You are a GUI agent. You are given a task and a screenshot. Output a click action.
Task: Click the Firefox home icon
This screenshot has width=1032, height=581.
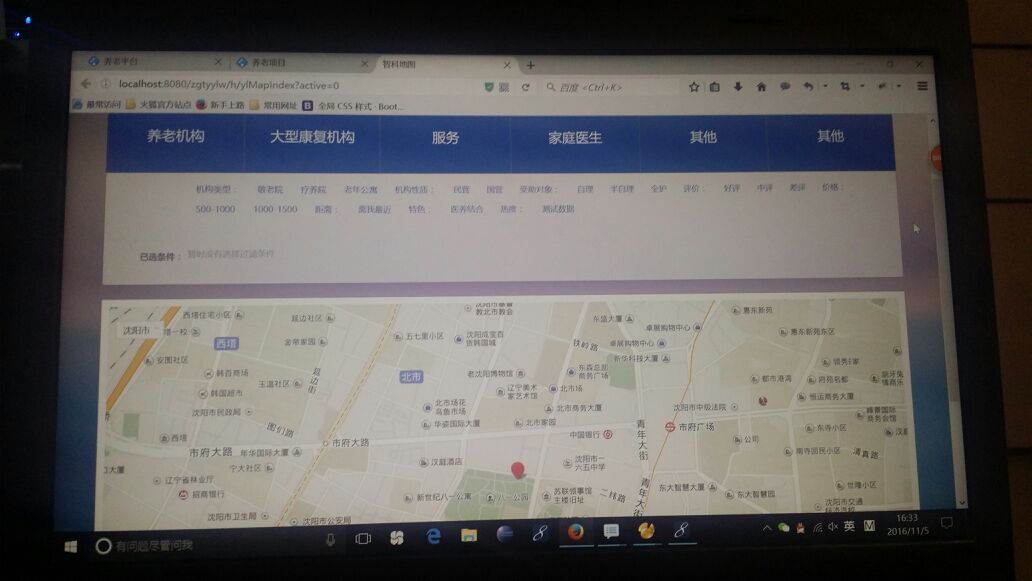click(761, 87)
